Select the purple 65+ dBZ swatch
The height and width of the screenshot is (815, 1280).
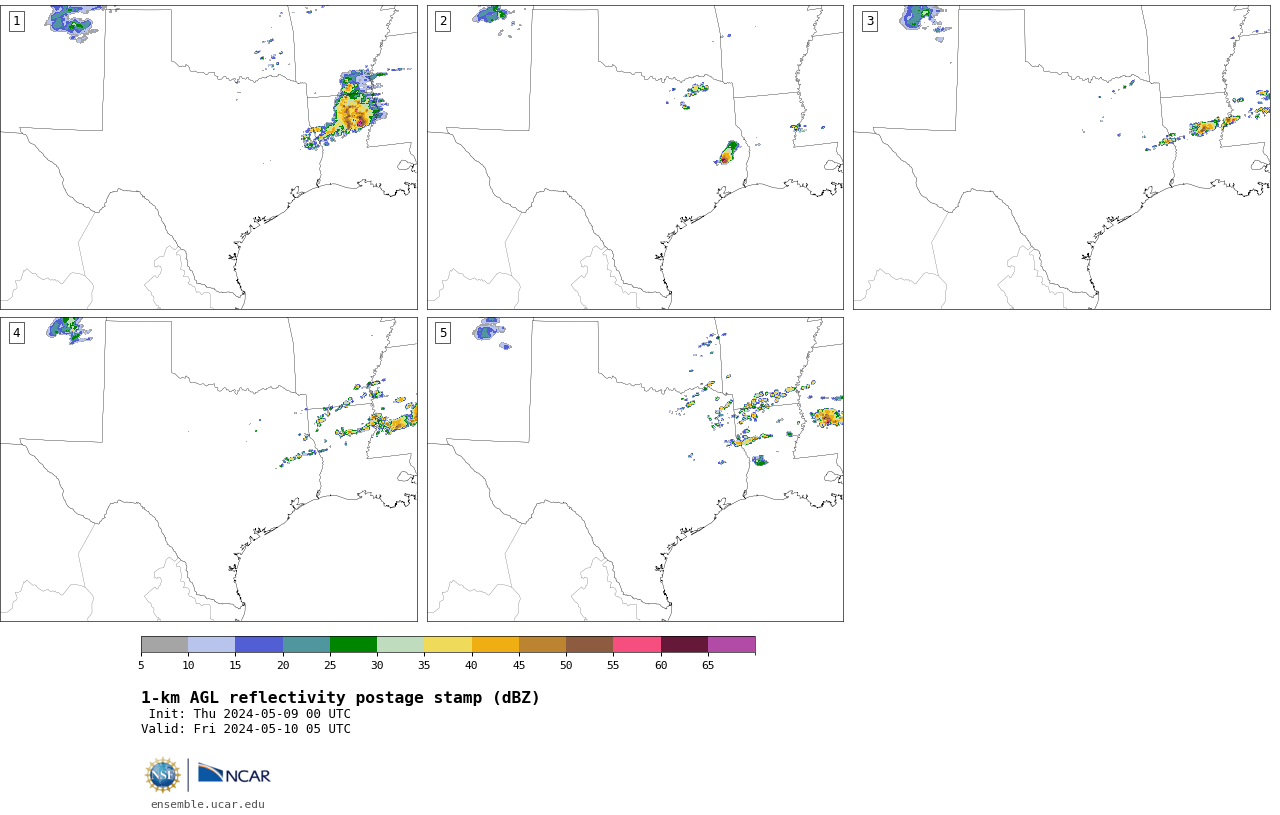click(732, 644)
